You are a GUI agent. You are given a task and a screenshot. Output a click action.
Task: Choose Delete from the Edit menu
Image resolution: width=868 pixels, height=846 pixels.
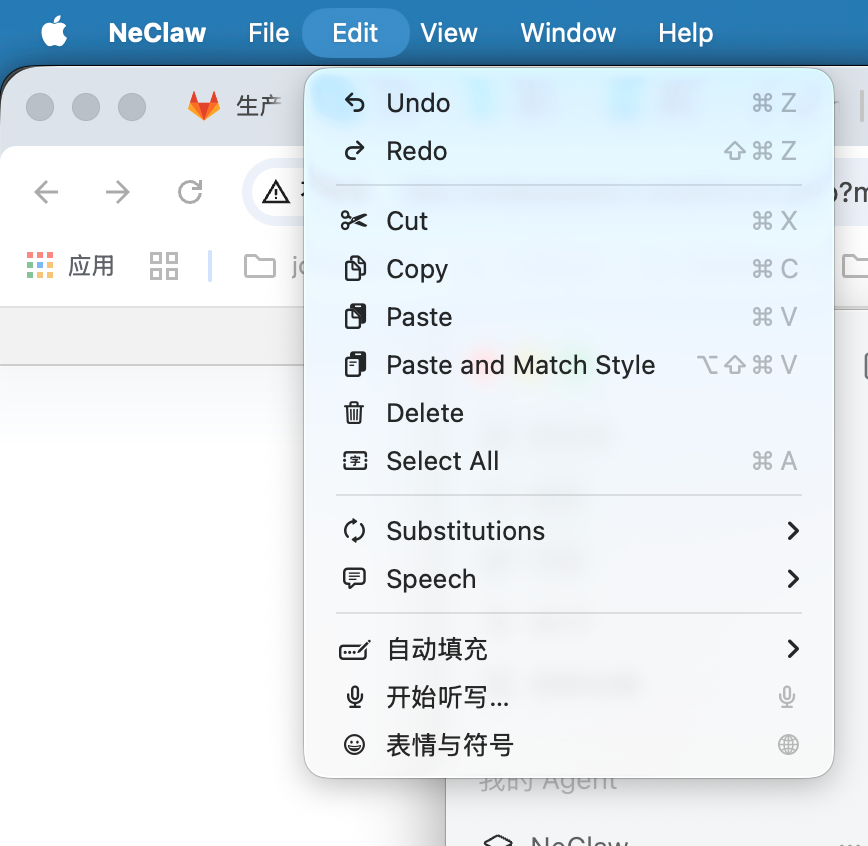pyautogui.click(x=569, y=413)
